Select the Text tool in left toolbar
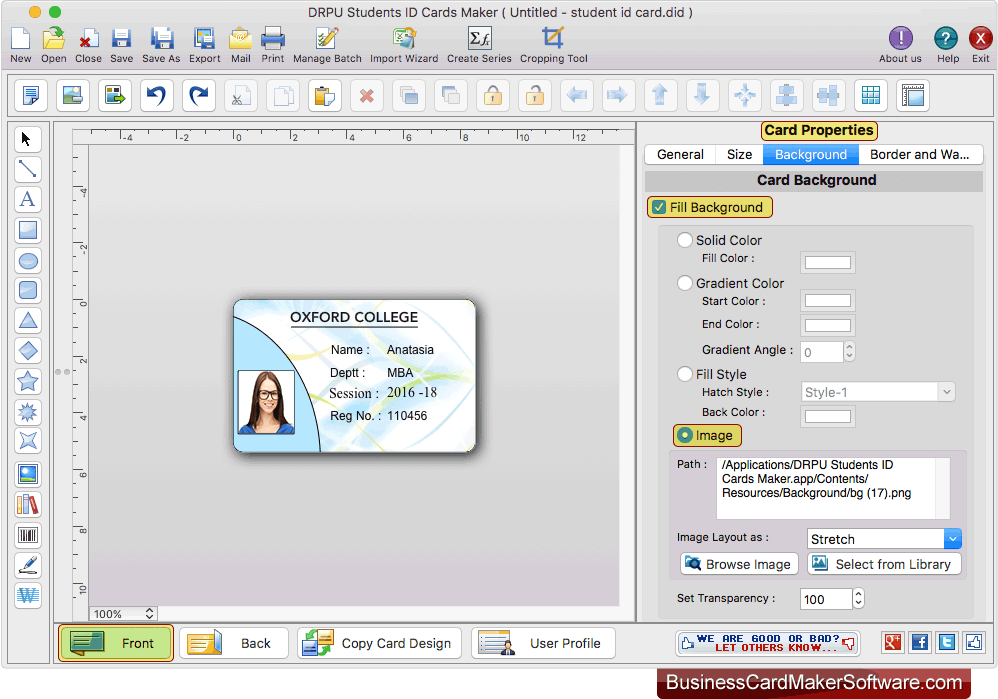 pos(28,199)
